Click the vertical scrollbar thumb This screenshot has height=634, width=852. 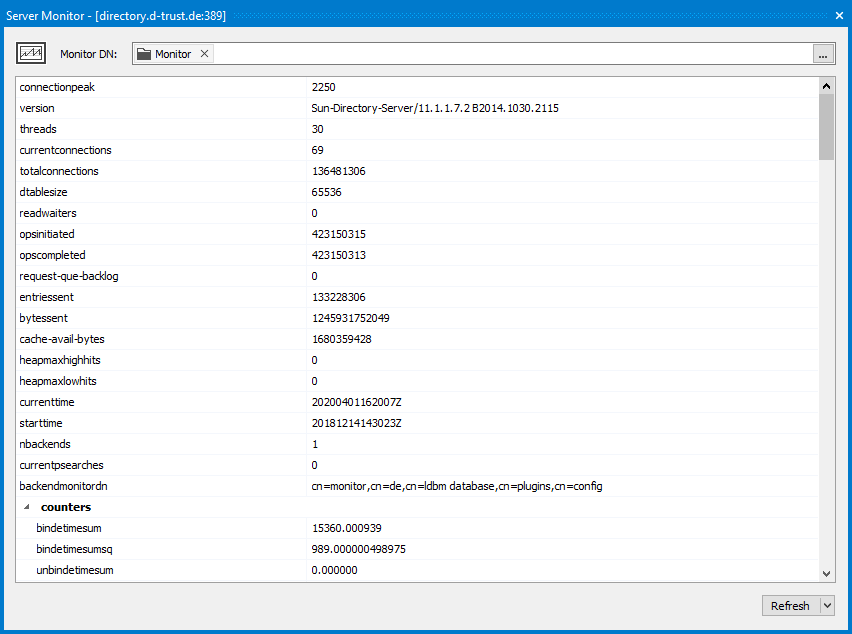point(827,125)
